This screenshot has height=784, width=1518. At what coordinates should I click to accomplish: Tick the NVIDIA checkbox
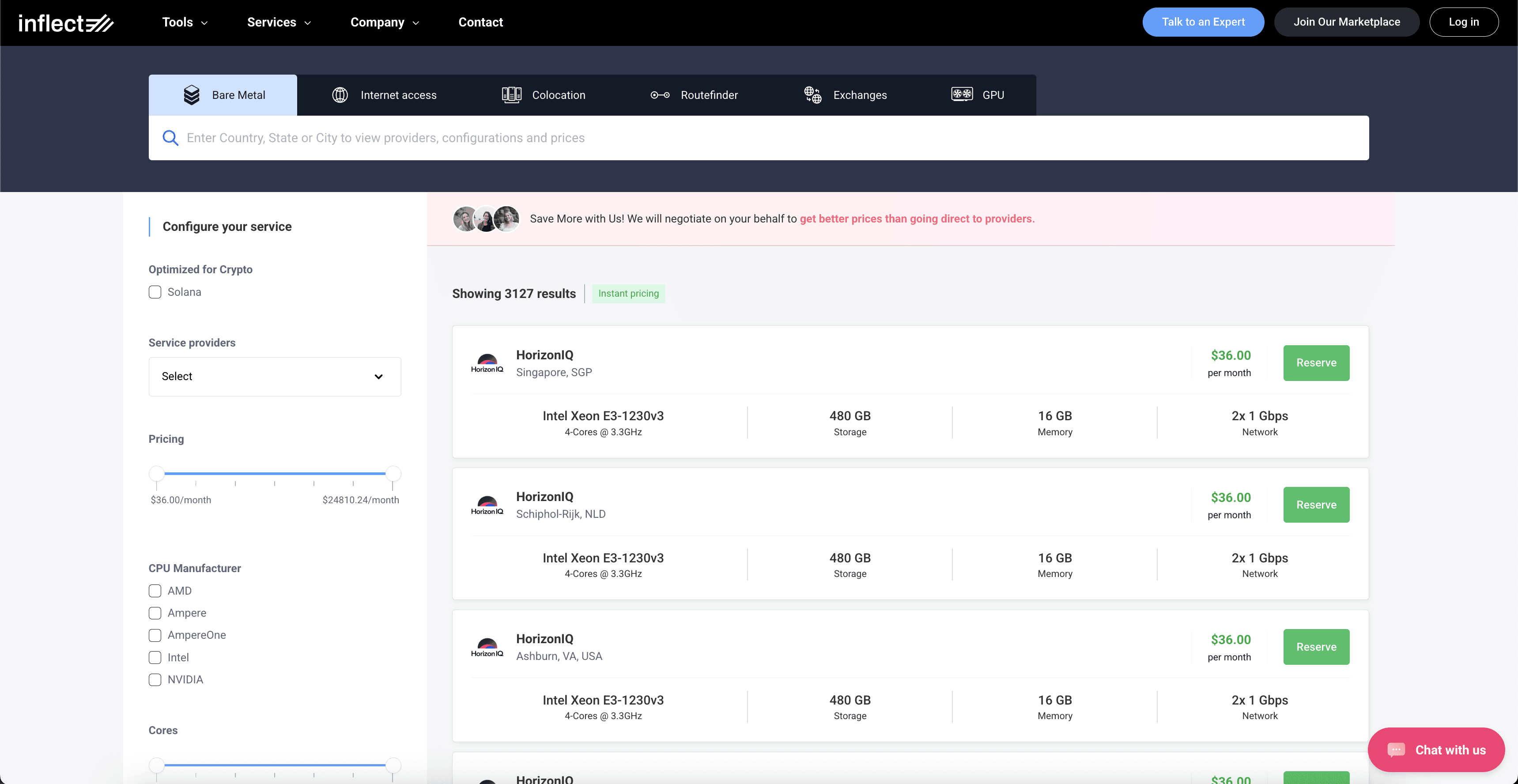click(x=155, y=680)
